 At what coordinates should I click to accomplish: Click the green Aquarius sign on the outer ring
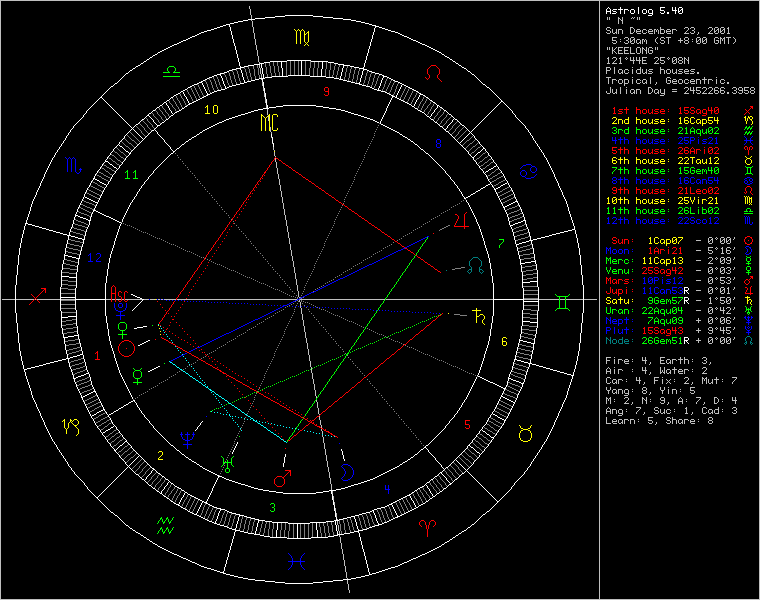pyautogui.click(x=167, y=523)
